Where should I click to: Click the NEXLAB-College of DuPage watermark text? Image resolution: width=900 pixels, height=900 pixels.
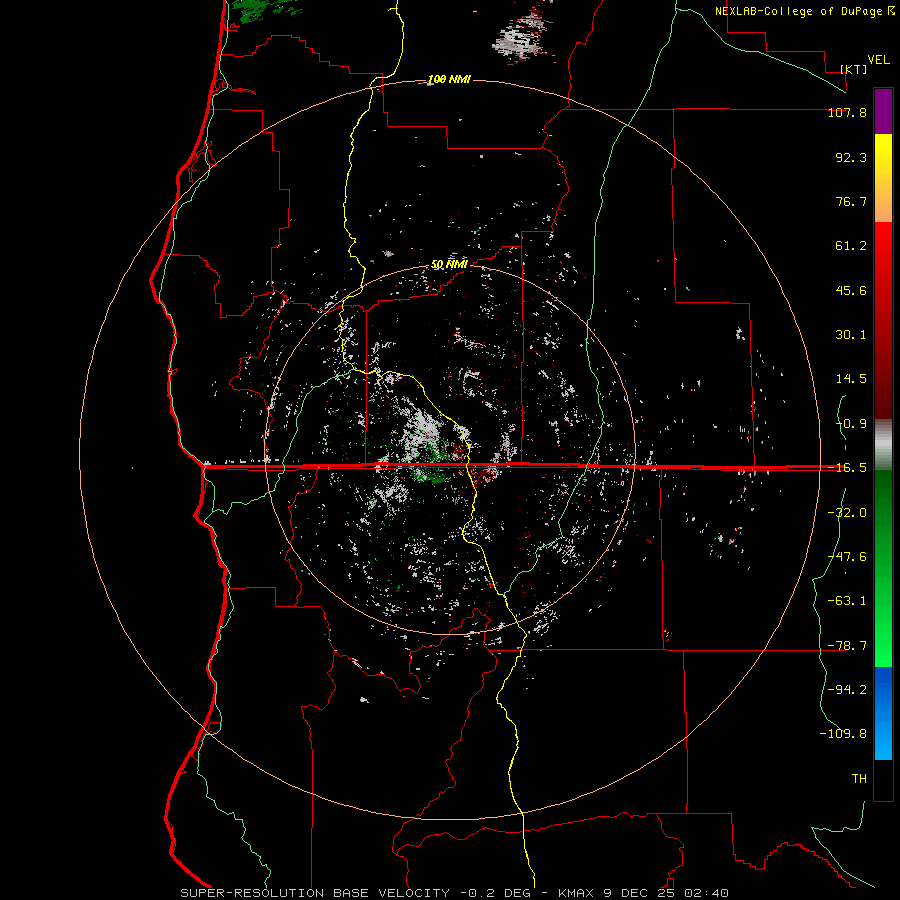[x=804, y=11]
